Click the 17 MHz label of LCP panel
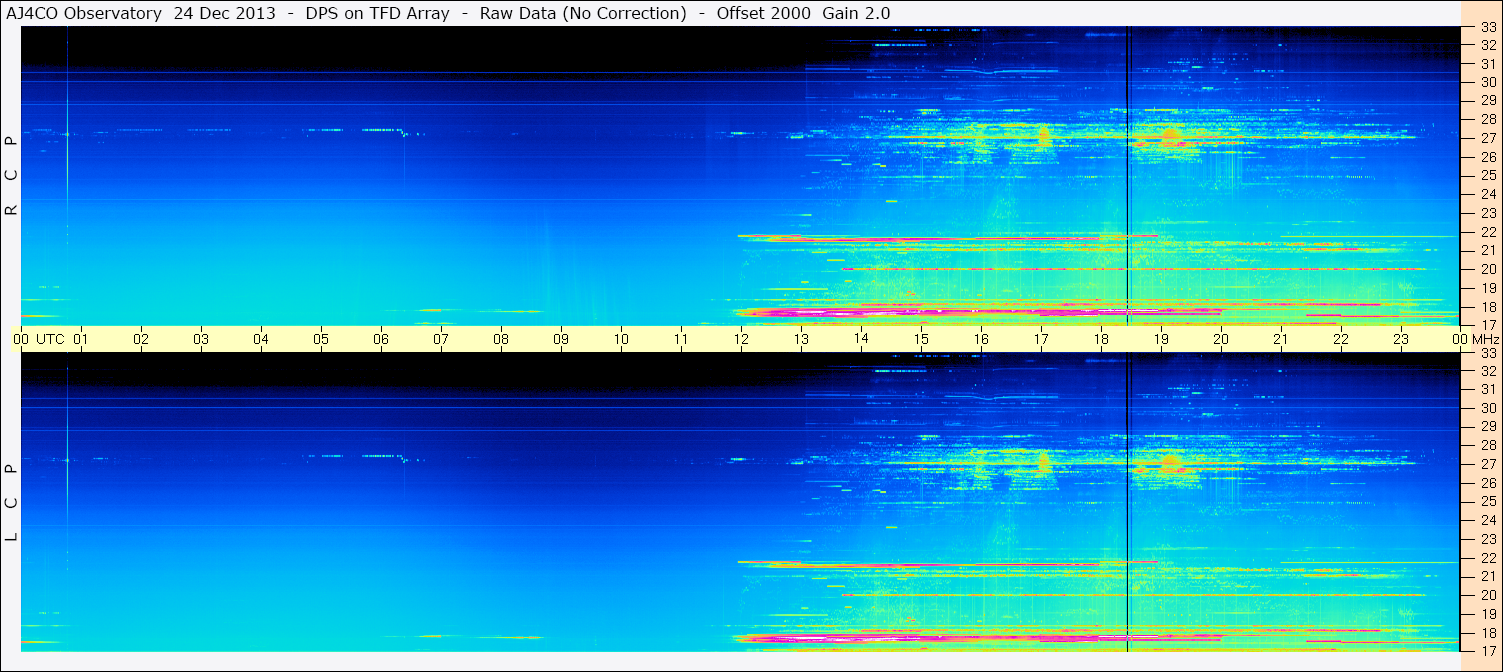 [x=1488, y=650]
